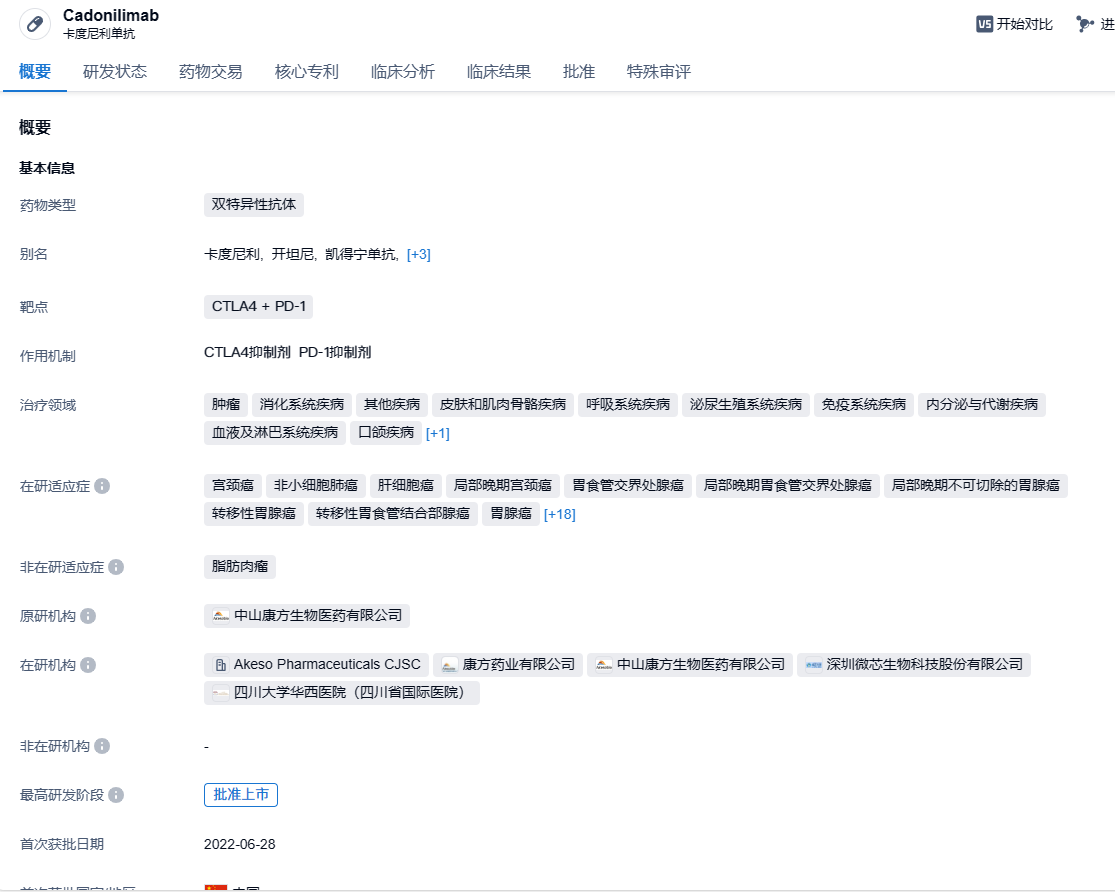Screen dimensions: 1115x892
Task: Expand [+18] more active indications
Action: (x=559, y=515)
